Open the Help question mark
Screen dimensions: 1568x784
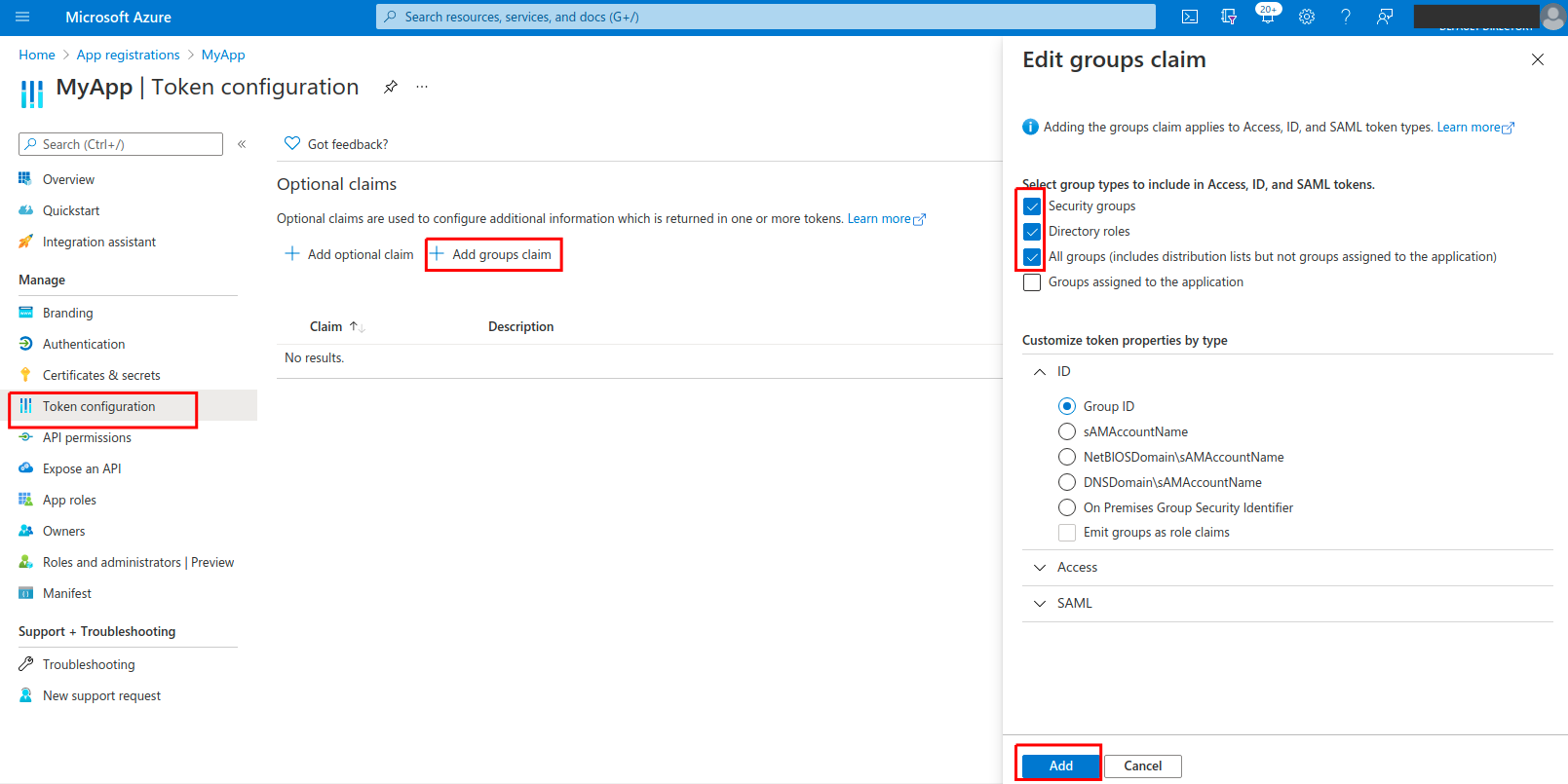[x=1346, y=17]
